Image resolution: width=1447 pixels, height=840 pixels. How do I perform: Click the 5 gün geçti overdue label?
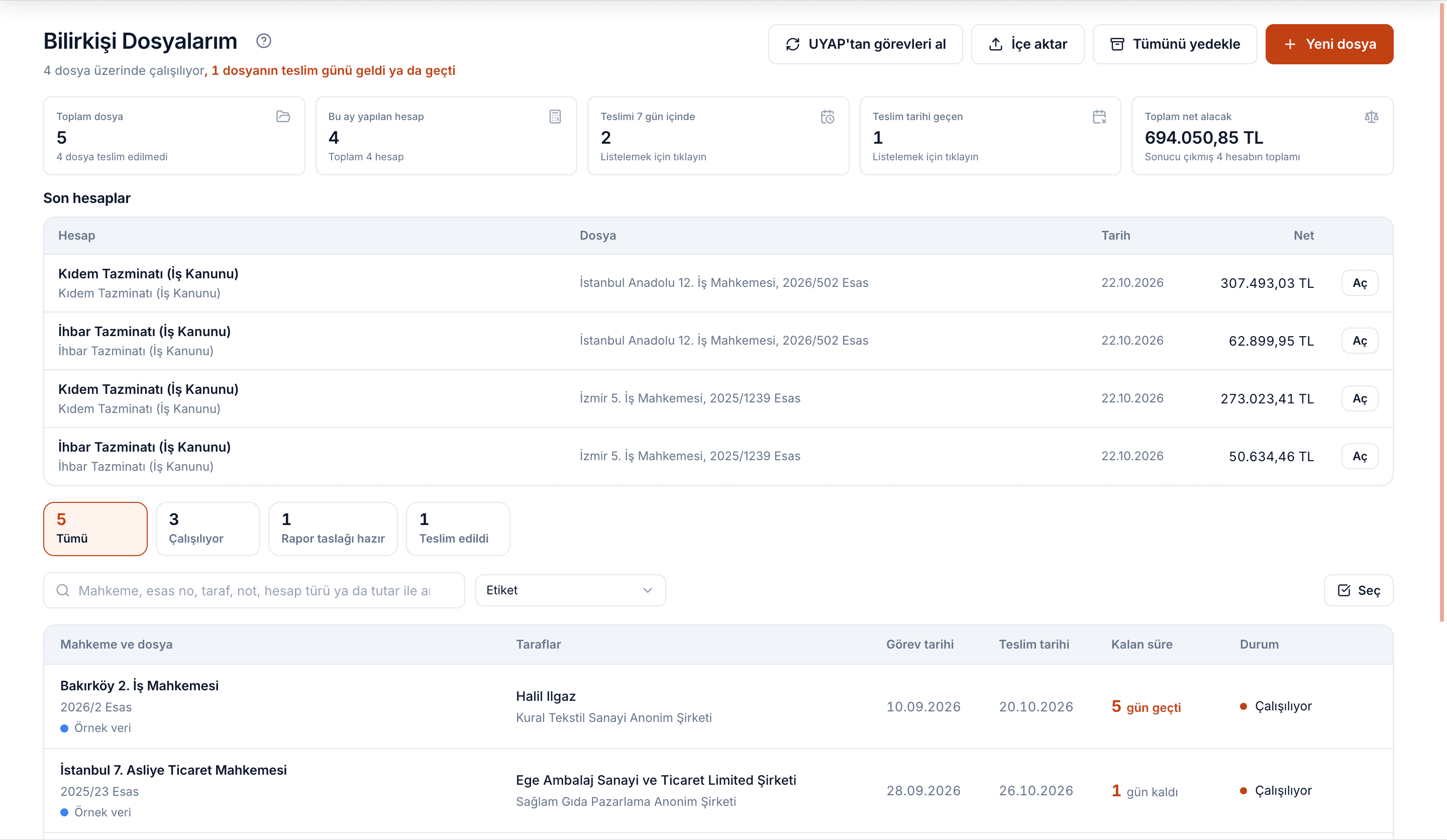pos(1146,707)
